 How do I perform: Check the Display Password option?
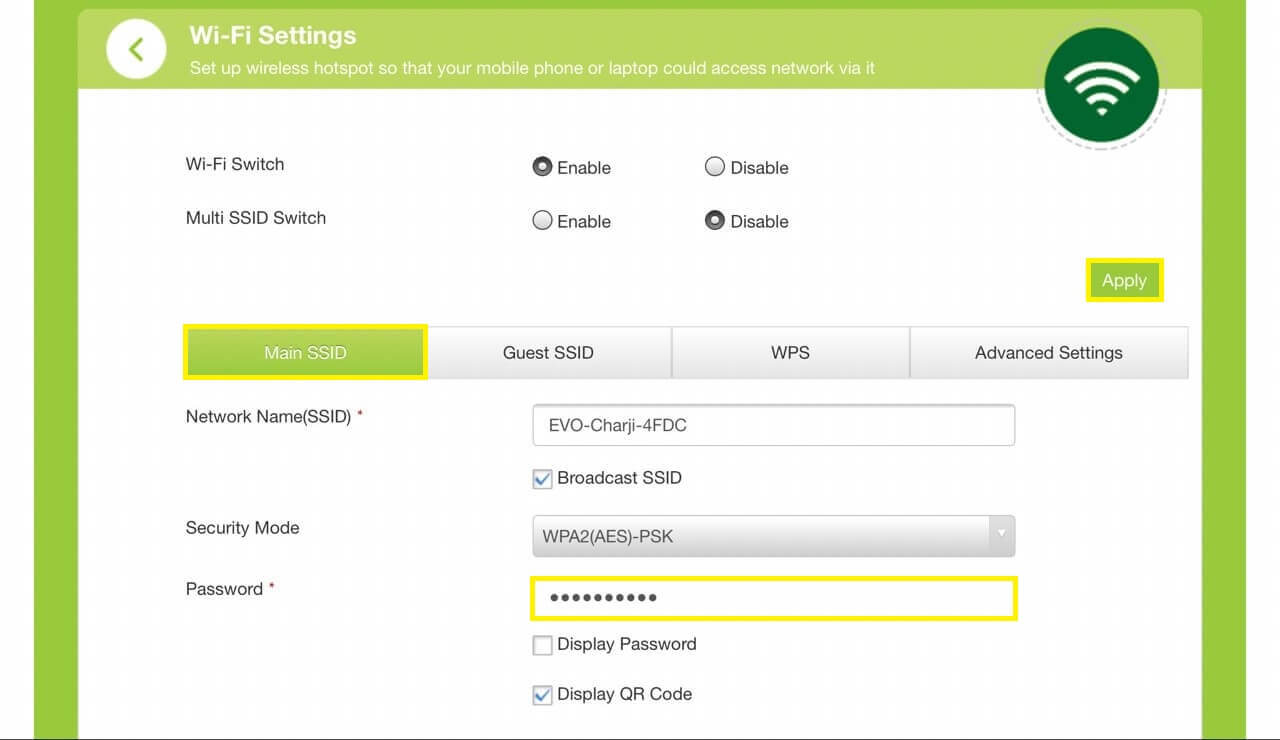click(x=542, y=645)
